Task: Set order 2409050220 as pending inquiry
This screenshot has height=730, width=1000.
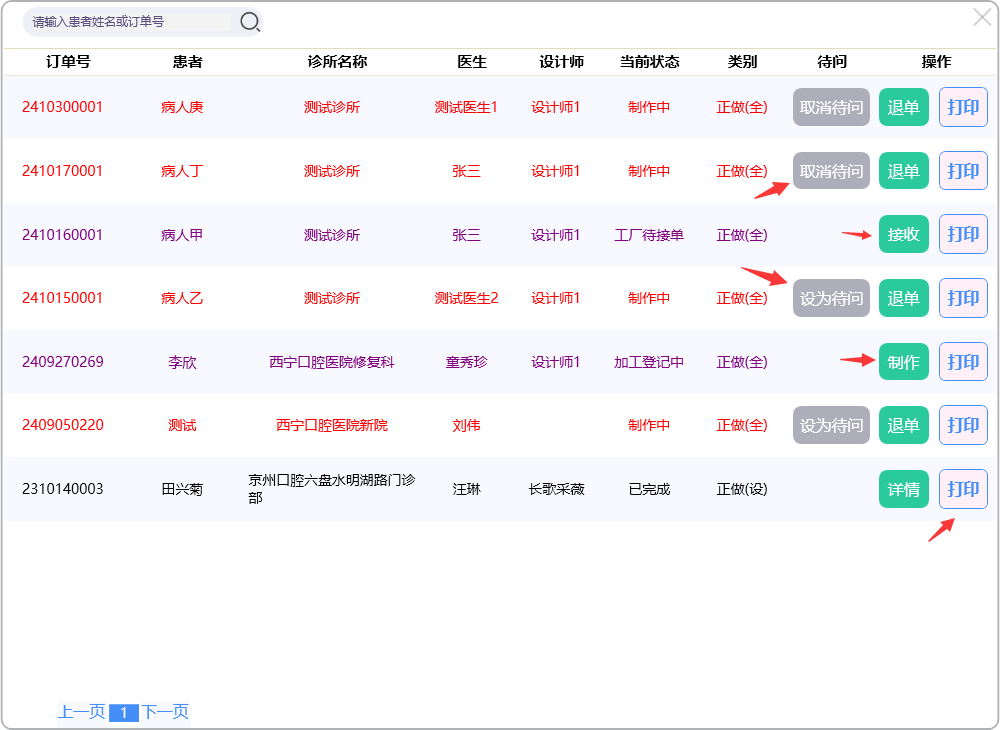Action: tap(831, 425)
